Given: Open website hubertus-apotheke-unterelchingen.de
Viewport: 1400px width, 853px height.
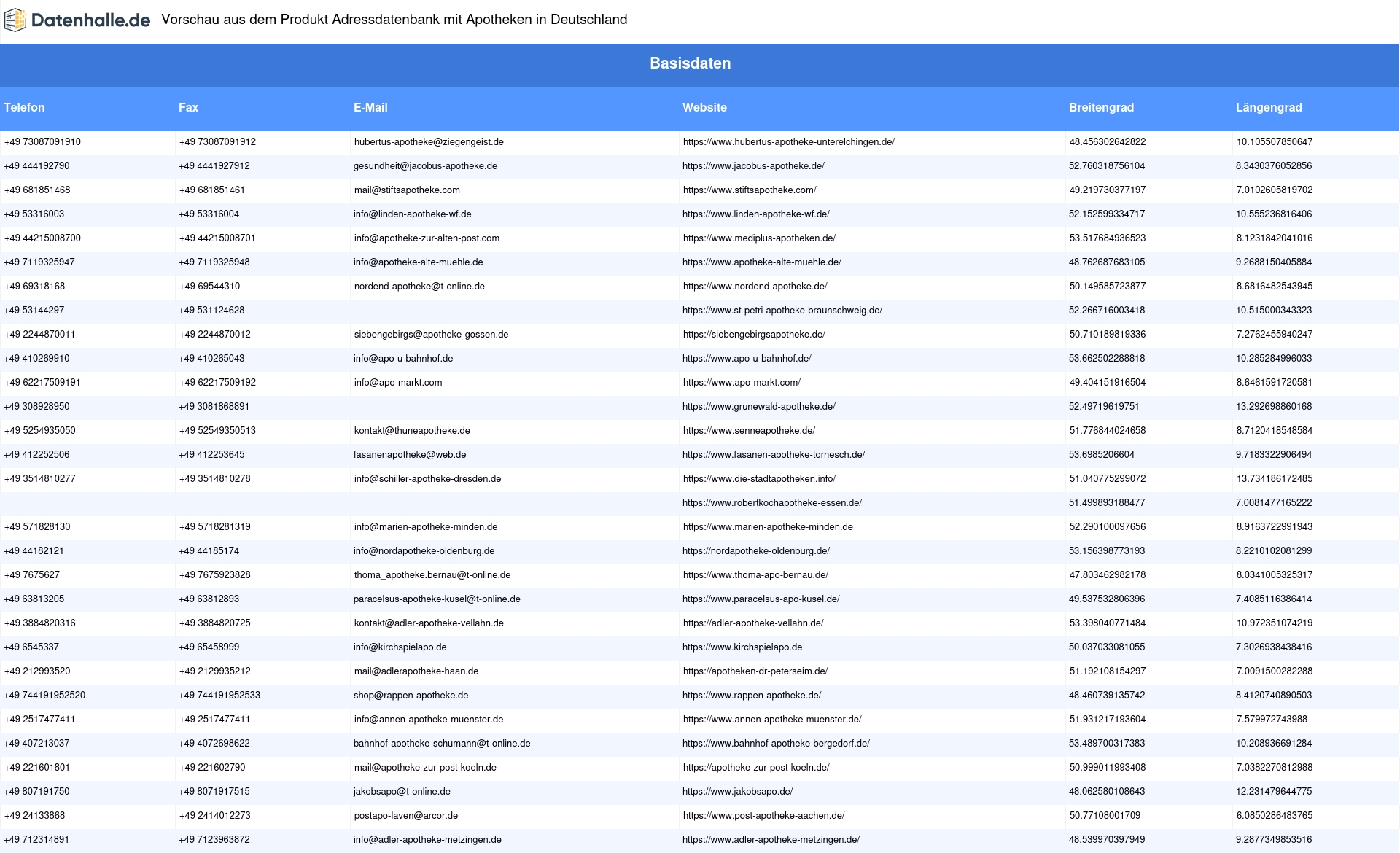Looking at the screenshot, I should 788,142.
